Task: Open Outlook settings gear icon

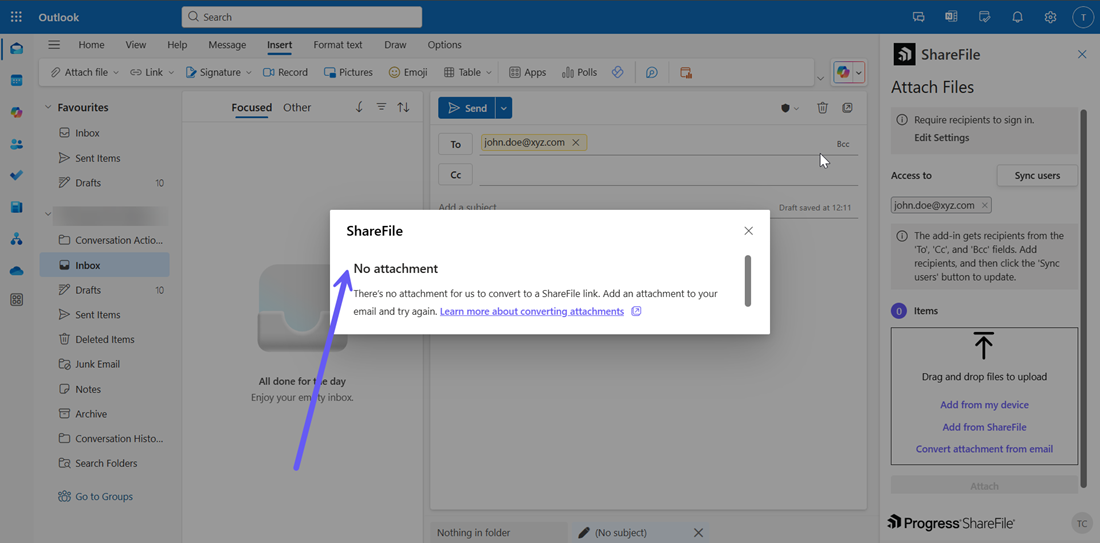Action: coord(1050,17)
